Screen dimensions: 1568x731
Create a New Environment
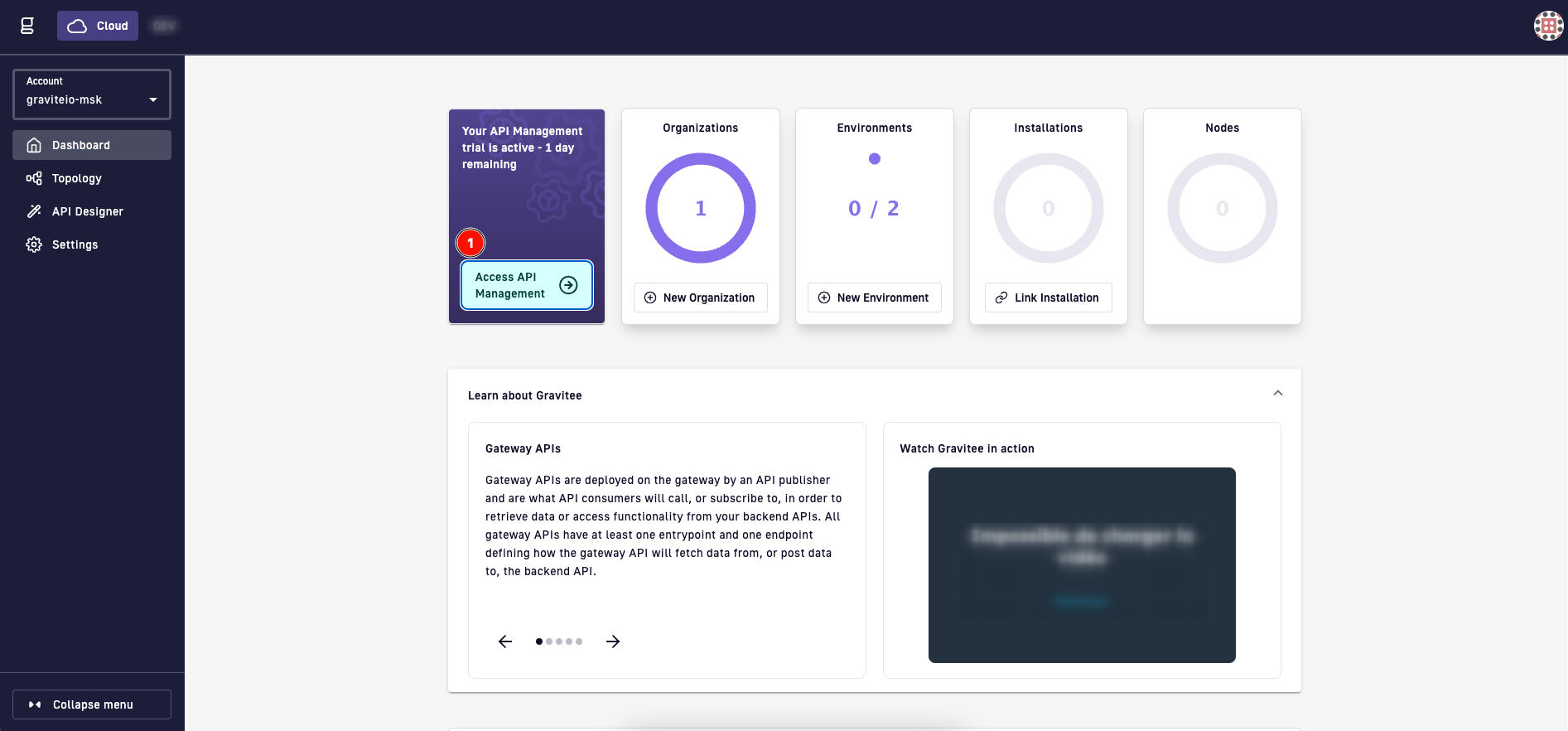[x=875, y=298]
